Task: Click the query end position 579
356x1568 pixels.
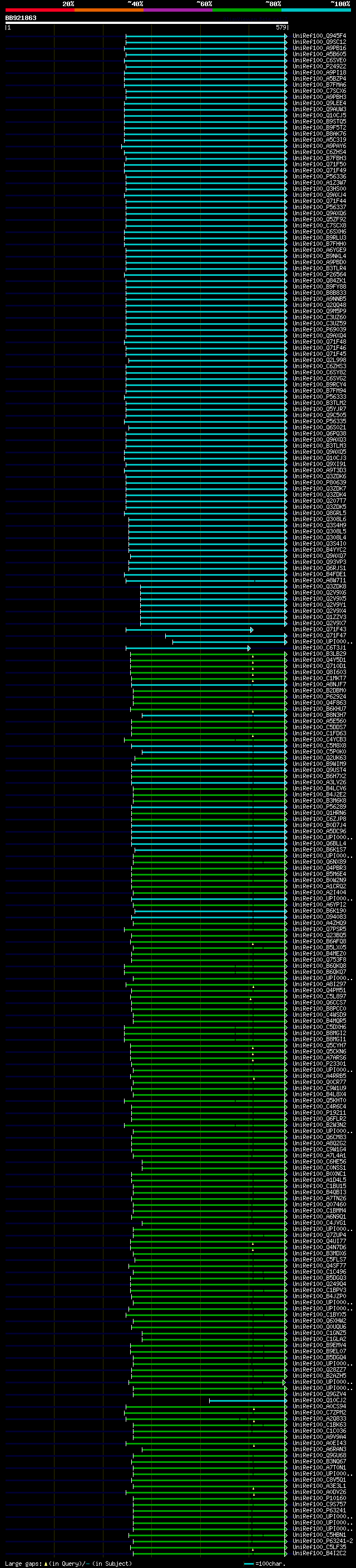Action: pos(280,27)
